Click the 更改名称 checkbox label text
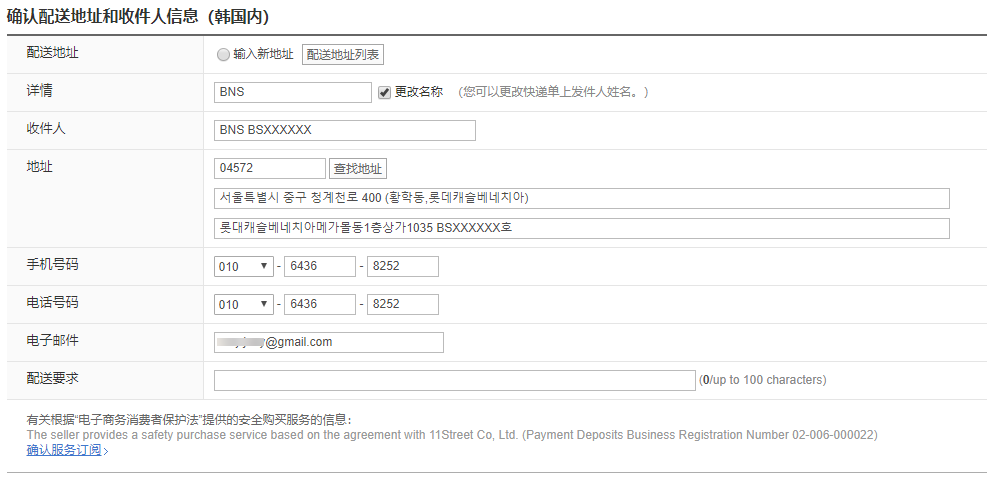Screen dimensions: 997x492 419,92
